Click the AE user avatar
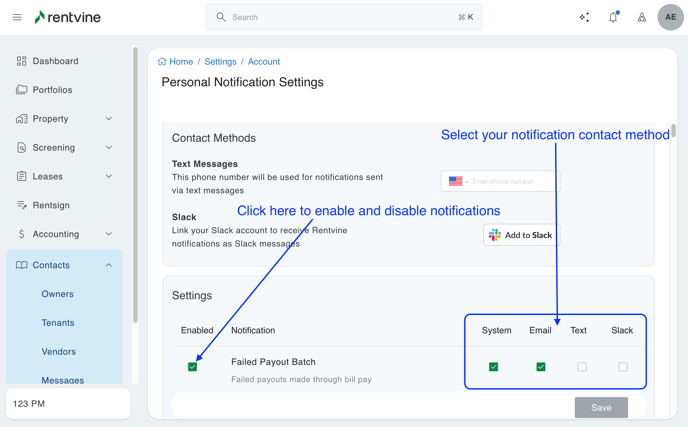The image size is (688, 427). [x=670, y=17]
